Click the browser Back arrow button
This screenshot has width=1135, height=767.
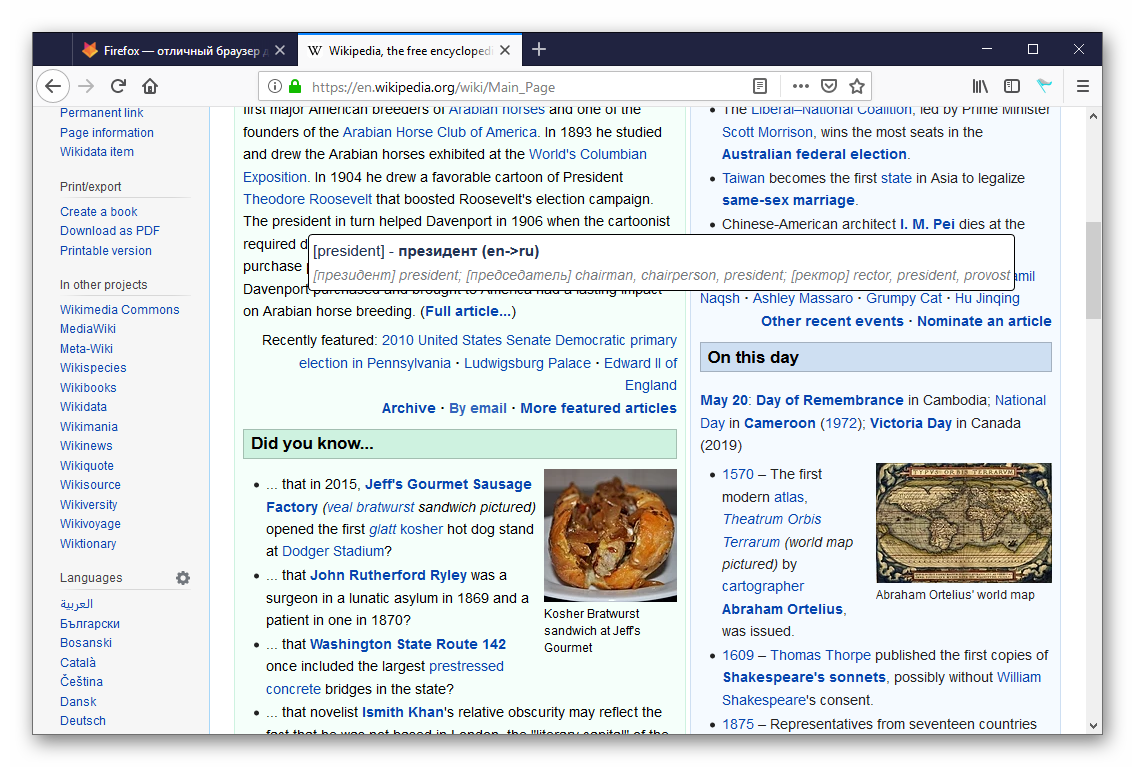click(53, 86)
